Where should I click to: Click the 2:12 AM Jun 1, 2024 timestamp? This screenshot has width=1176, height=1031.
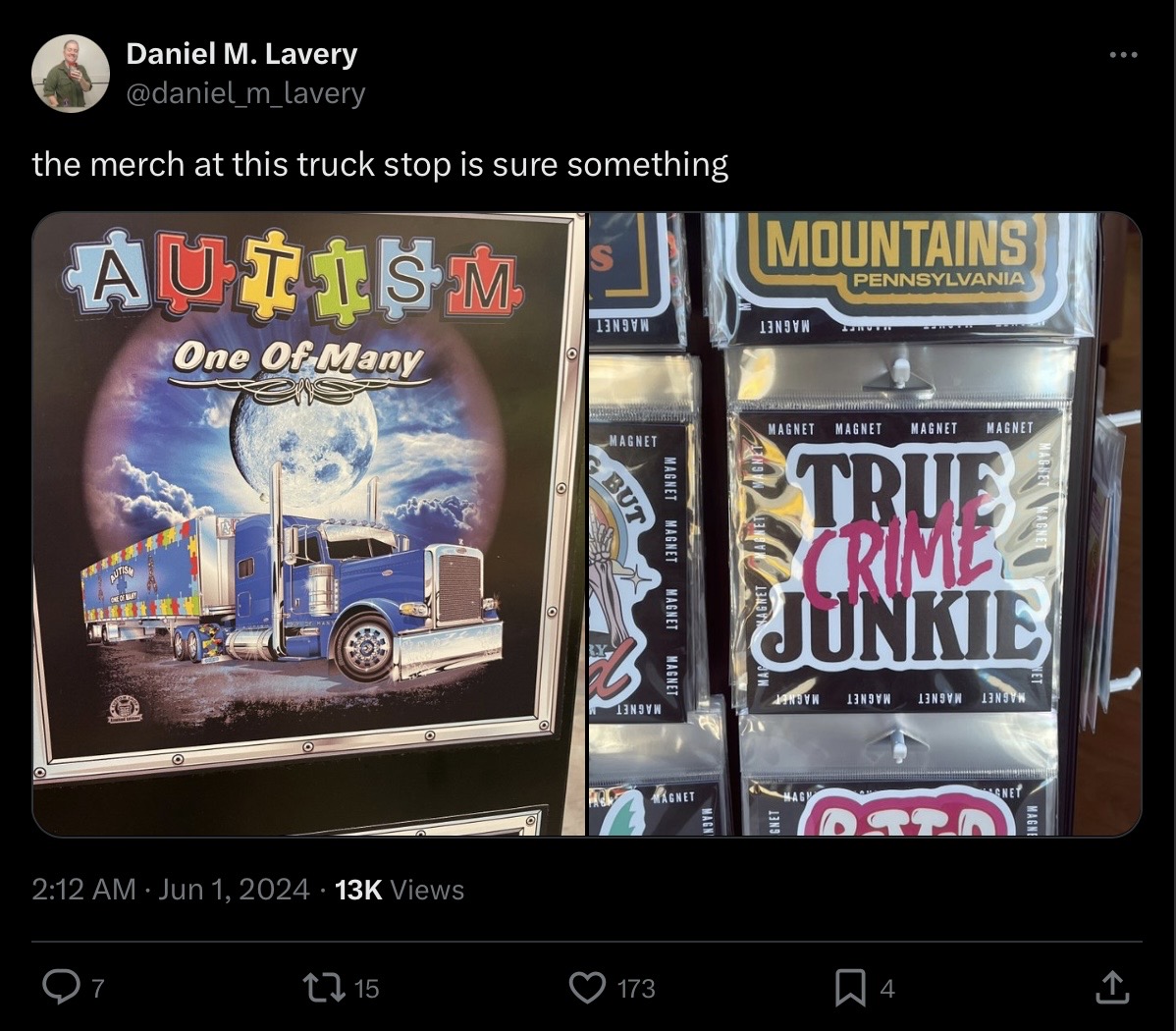click(x=170, y=890)
